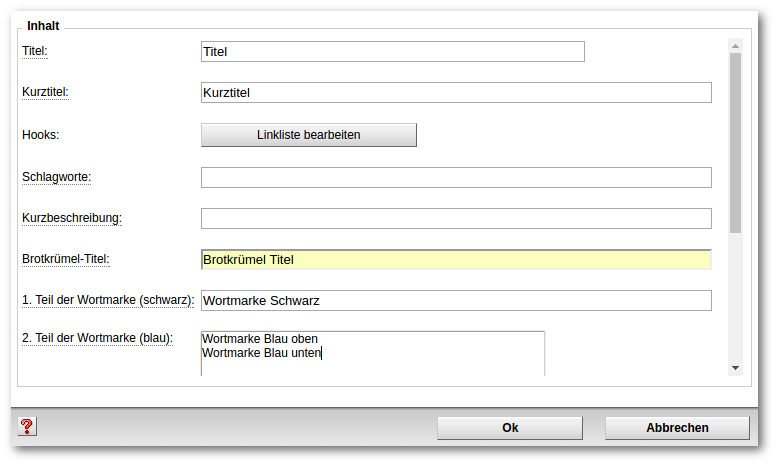The image size is (777, 465).
Task: Click the Ok button
Action: [510, 428]
